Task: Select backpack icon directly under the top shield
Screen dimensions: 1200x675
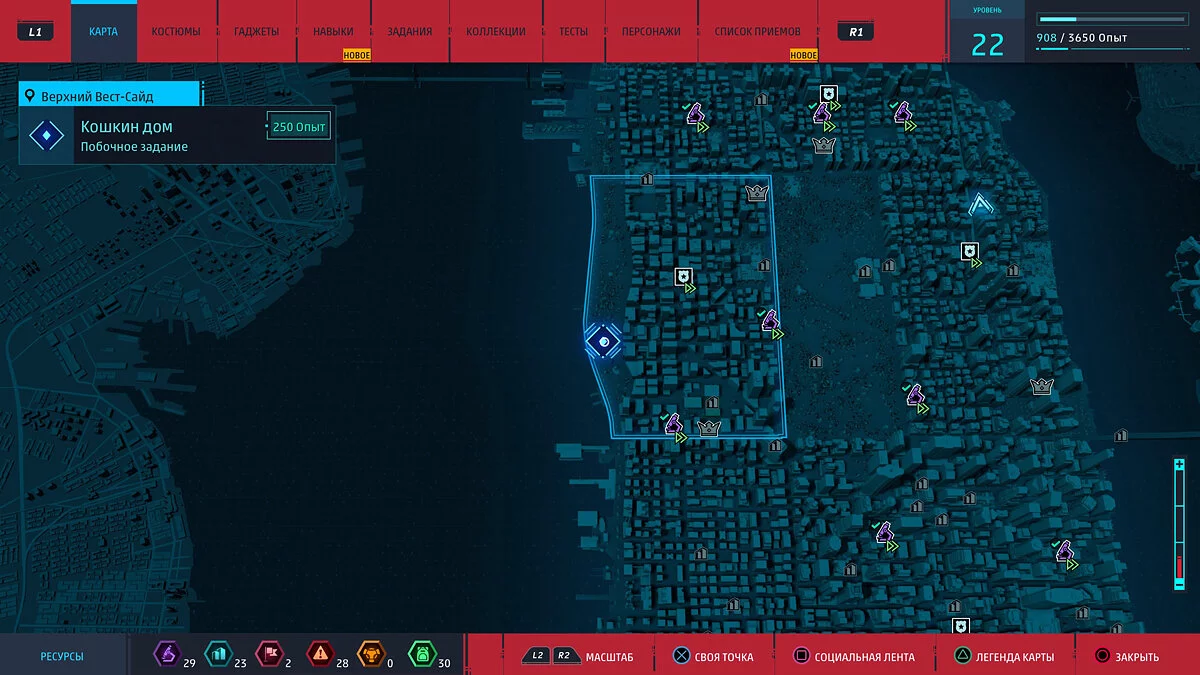Action: (x=822, y=113)
